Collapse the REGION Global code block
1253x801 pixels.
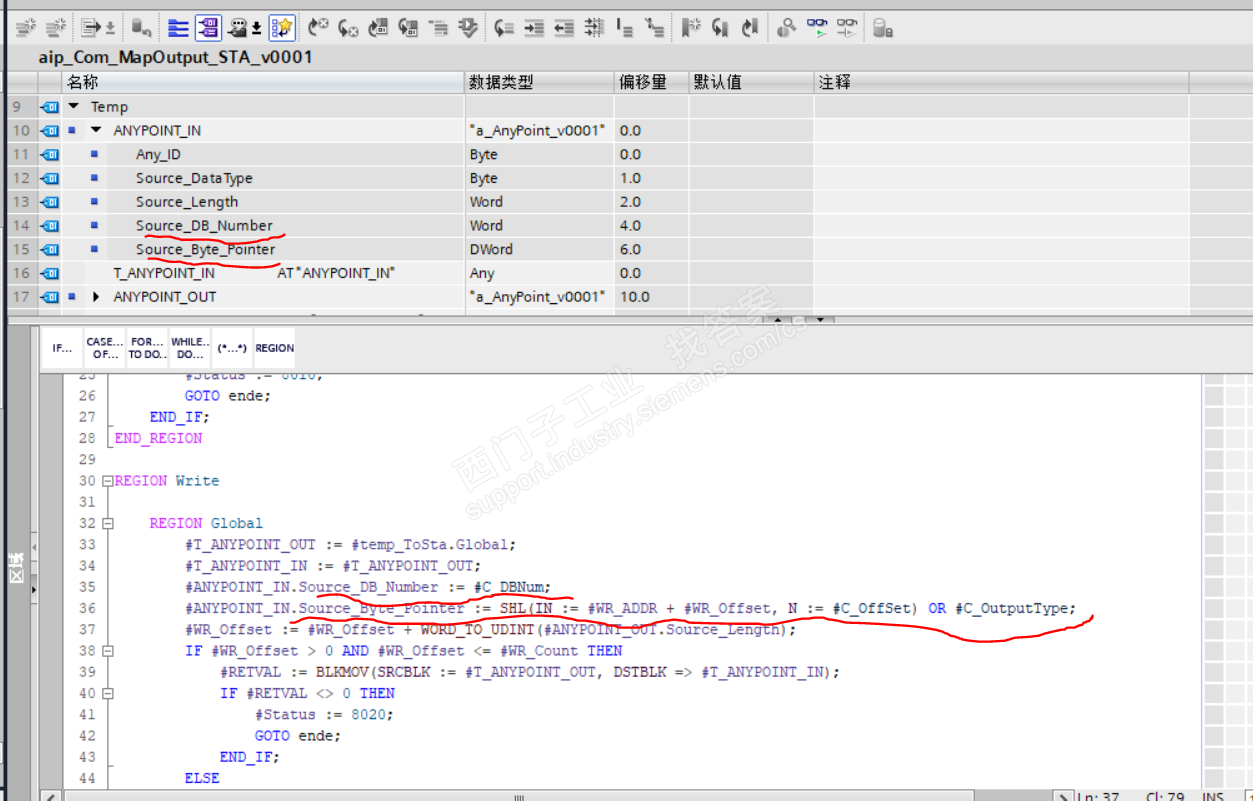(108, 523)
